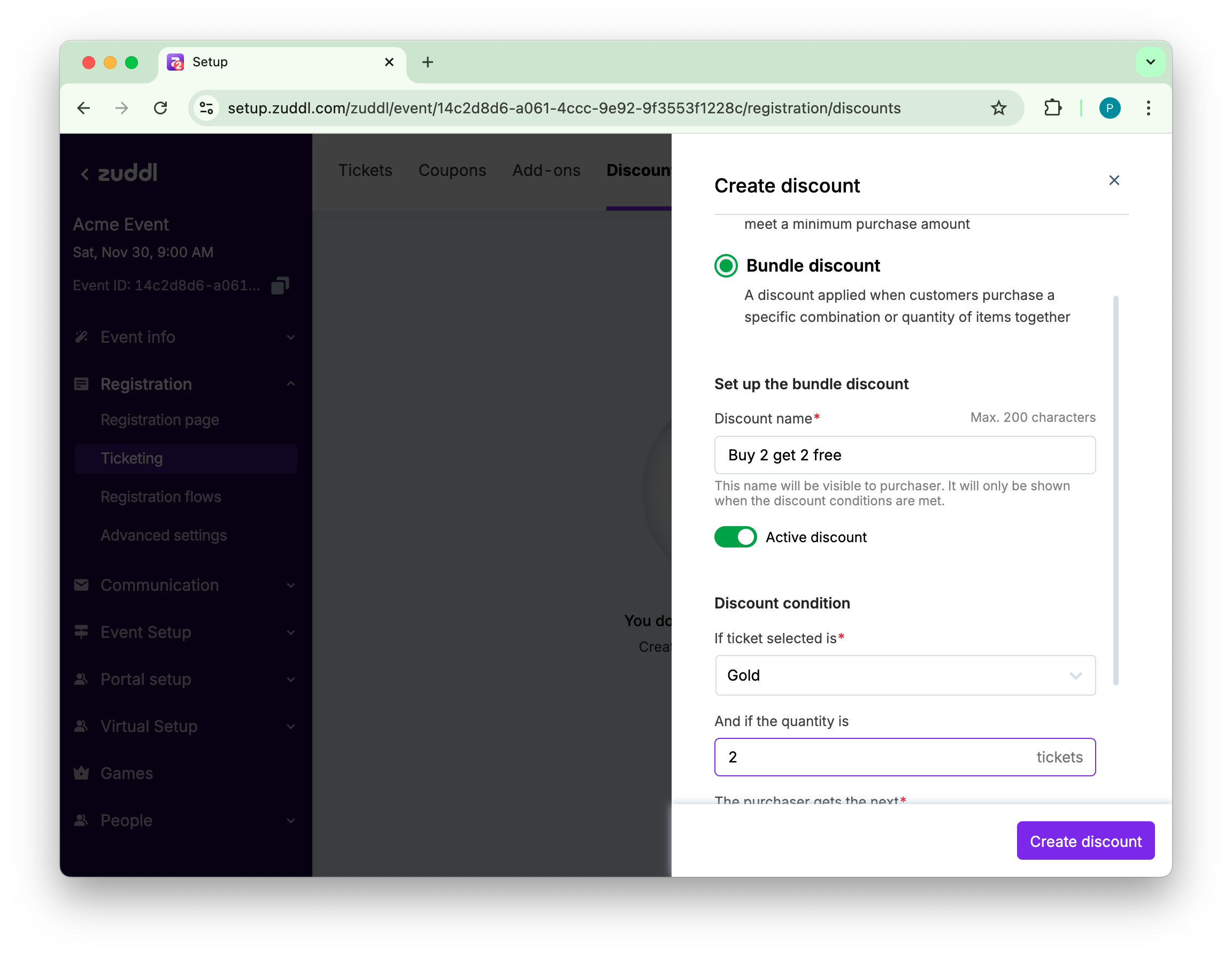Turn off the Active discount toggle
Screen dimensions: 1232x956
[735, 537]
